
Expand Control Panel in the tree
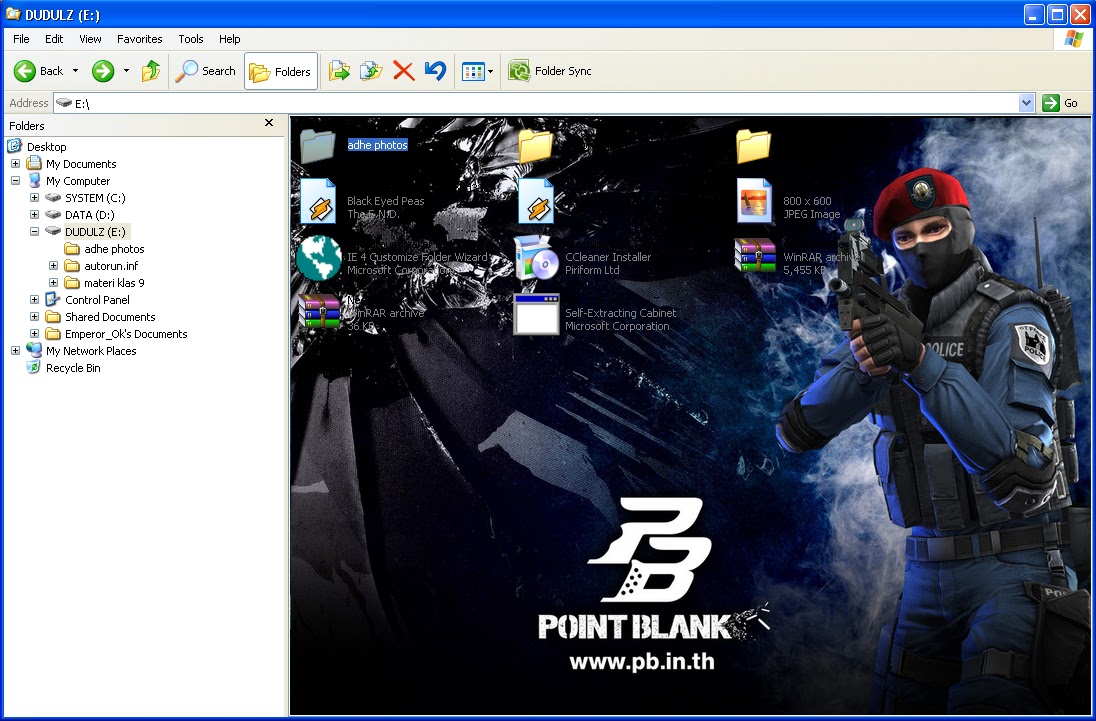point(34,300)
